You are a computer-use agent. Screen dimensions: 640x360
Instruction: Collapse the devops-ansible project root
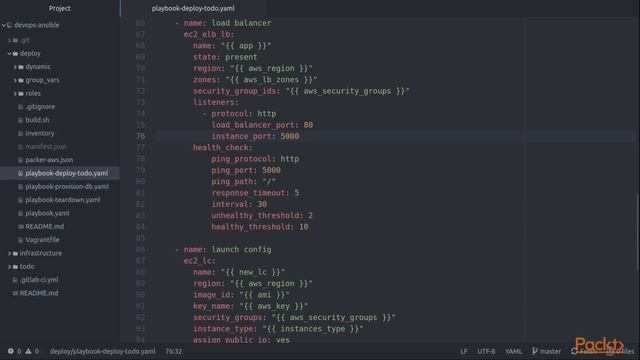tap(4, 25)
